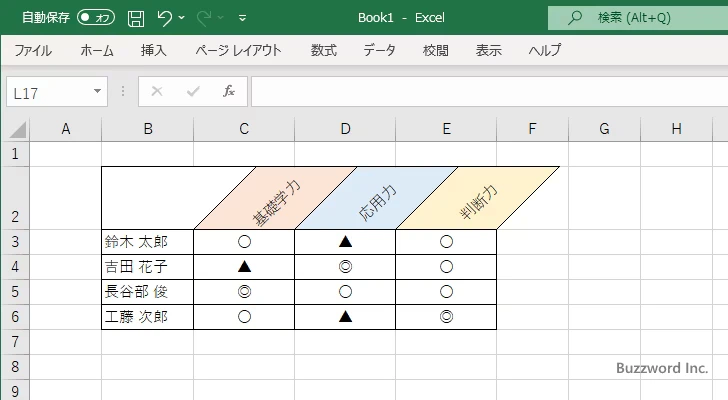Select 吉田 花子's ▲ 基礎学力 cell
This screenshot has width=728, height=400.
(244, 267)
